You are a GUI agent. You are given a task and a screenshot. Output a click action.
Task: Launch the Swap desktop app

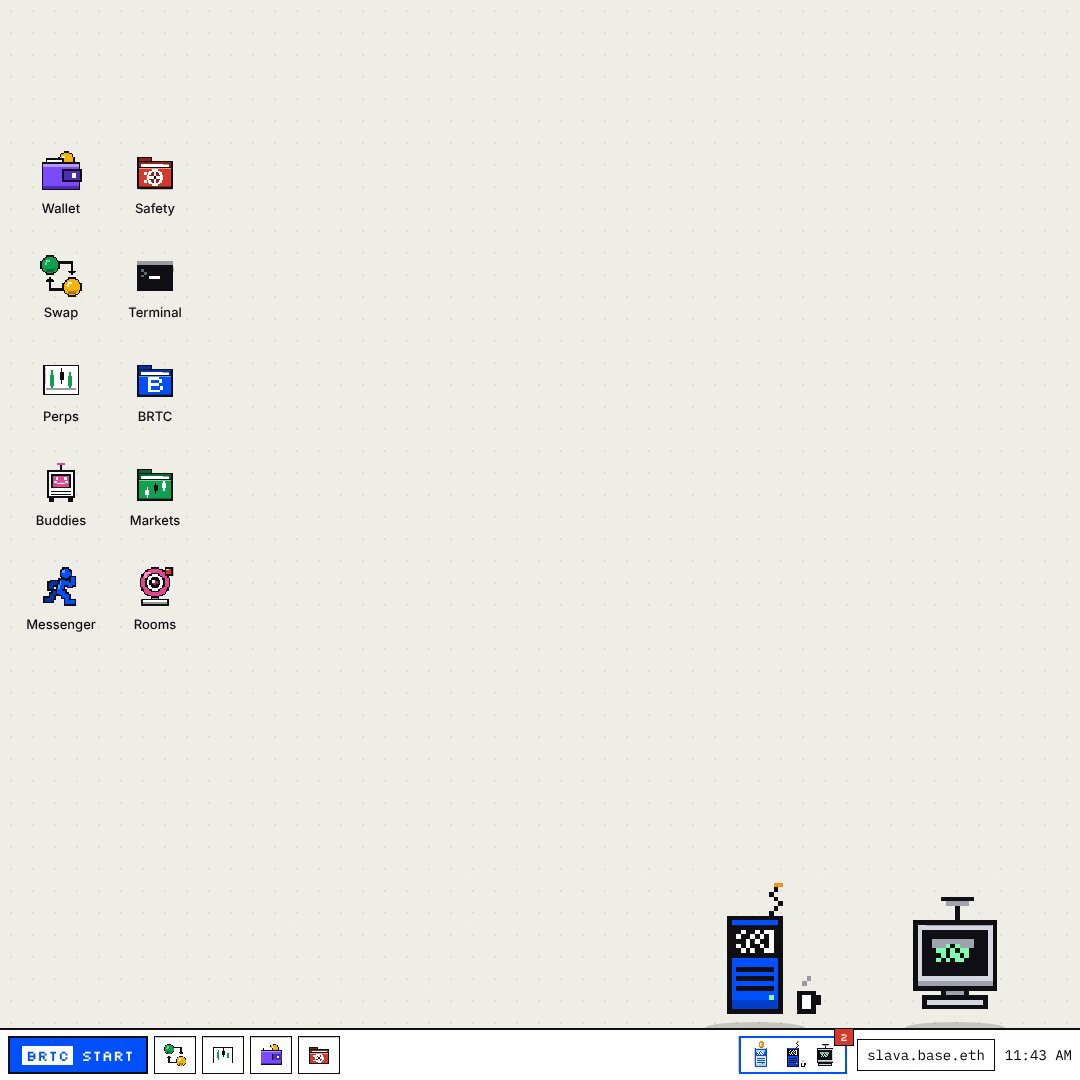[61, 276]
